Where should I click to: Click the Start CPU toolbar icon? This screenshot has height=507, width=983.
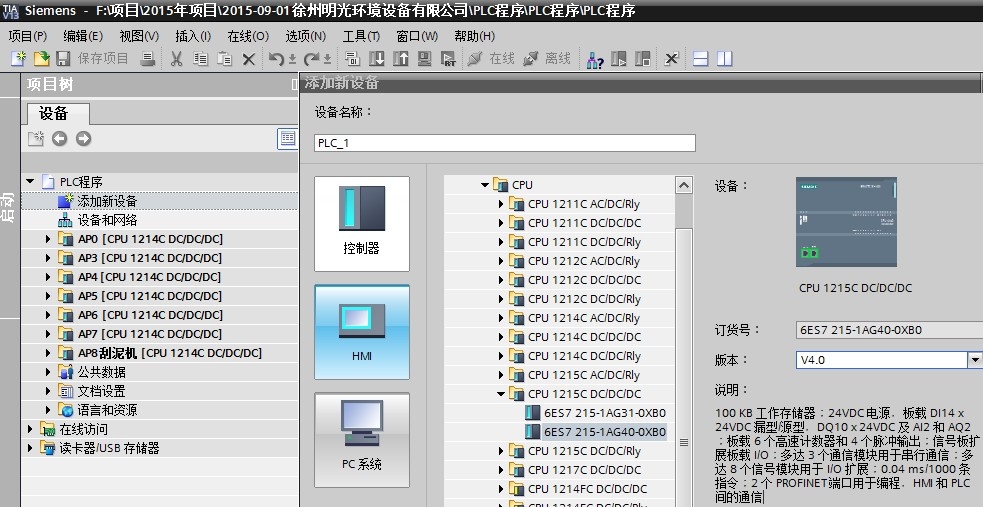[x=619, y=59]
